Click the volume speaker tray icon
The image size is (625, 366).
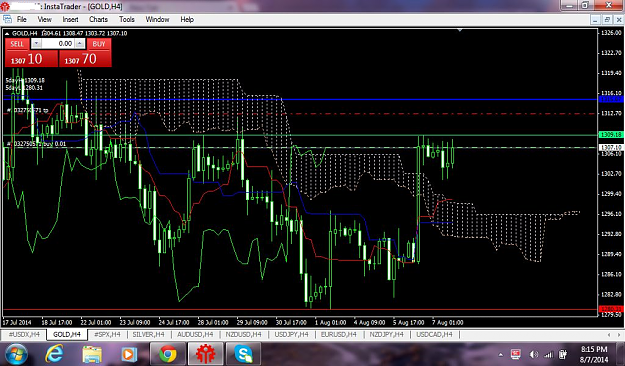[x=533, y=354]
